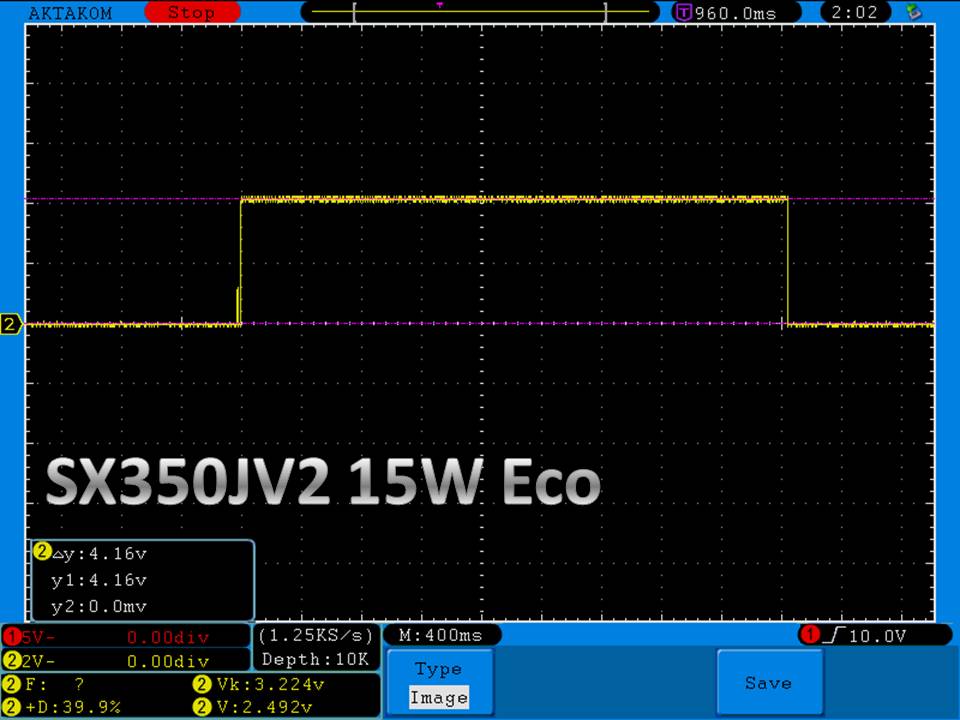Click the Depth:10K memory depth readout

(x=316, y=659)
